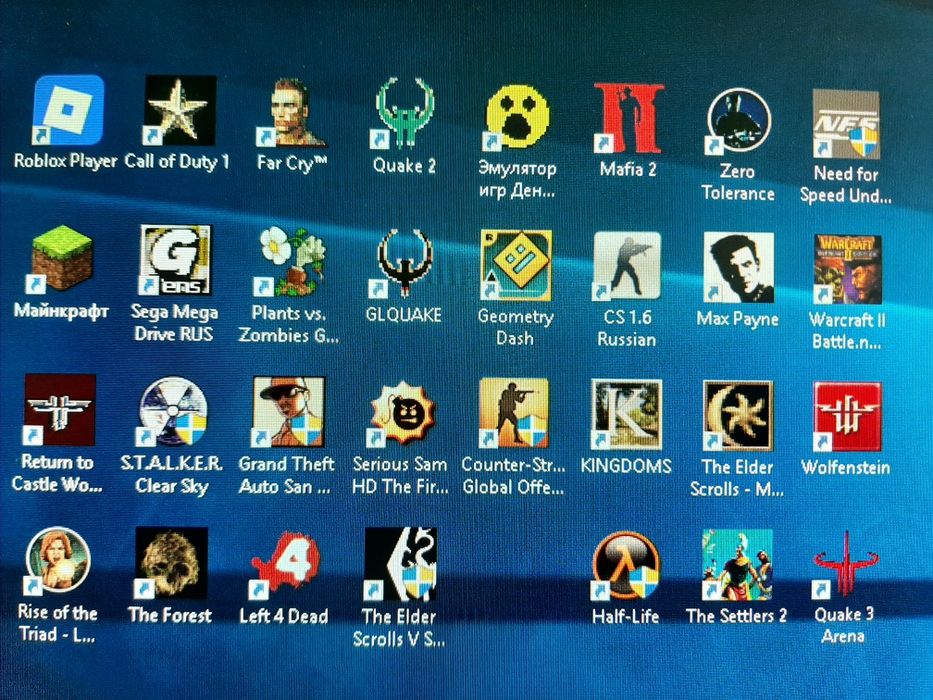Select S.T.A.L.K.E.R. Clear Sky icon
Screen dimensions: 933x700
click(x=173, y=411)
